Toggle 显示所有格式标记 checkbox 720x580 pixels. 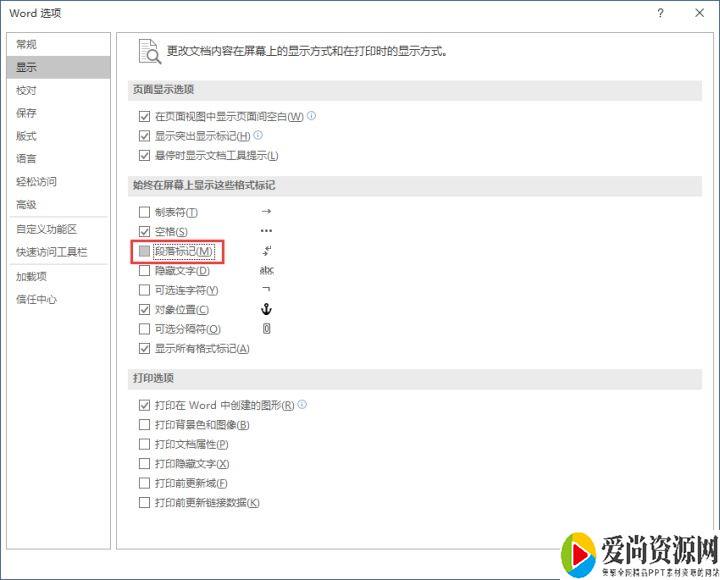(x=145, y=349)
